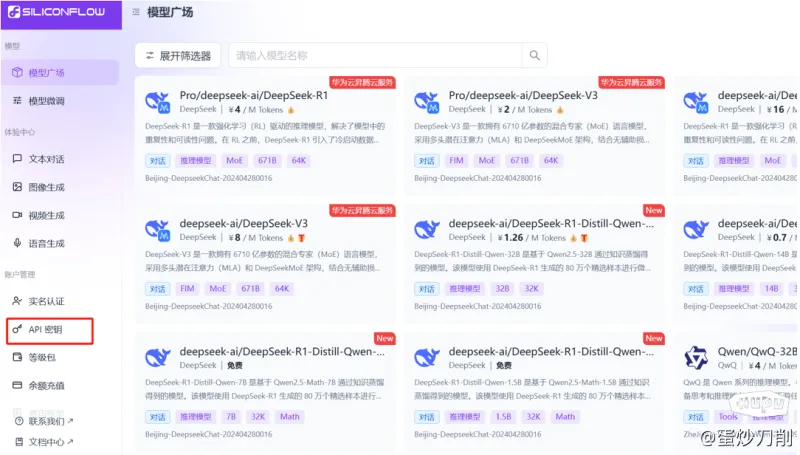Click 免费 label on Distill-Qwen 7B card
Viewport: 800px width, 455px height.
pyautogui.click(x=235, y=365)
